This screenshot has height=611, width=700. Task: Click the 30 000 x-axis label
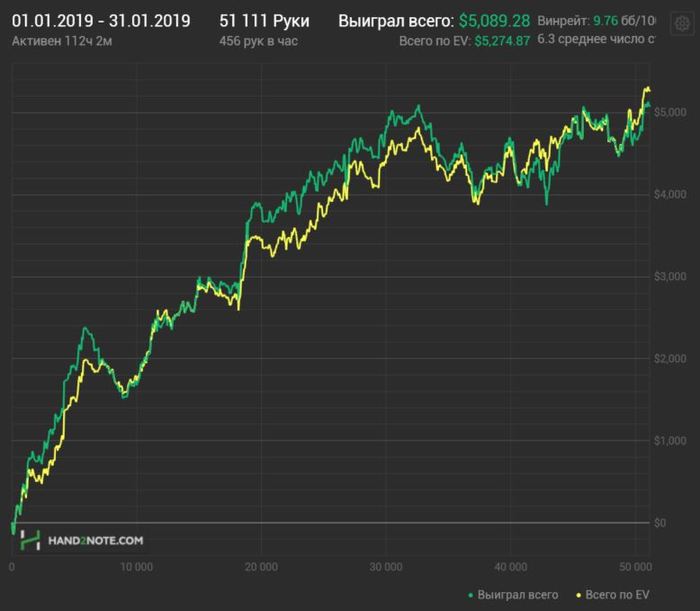pos(386,567)
